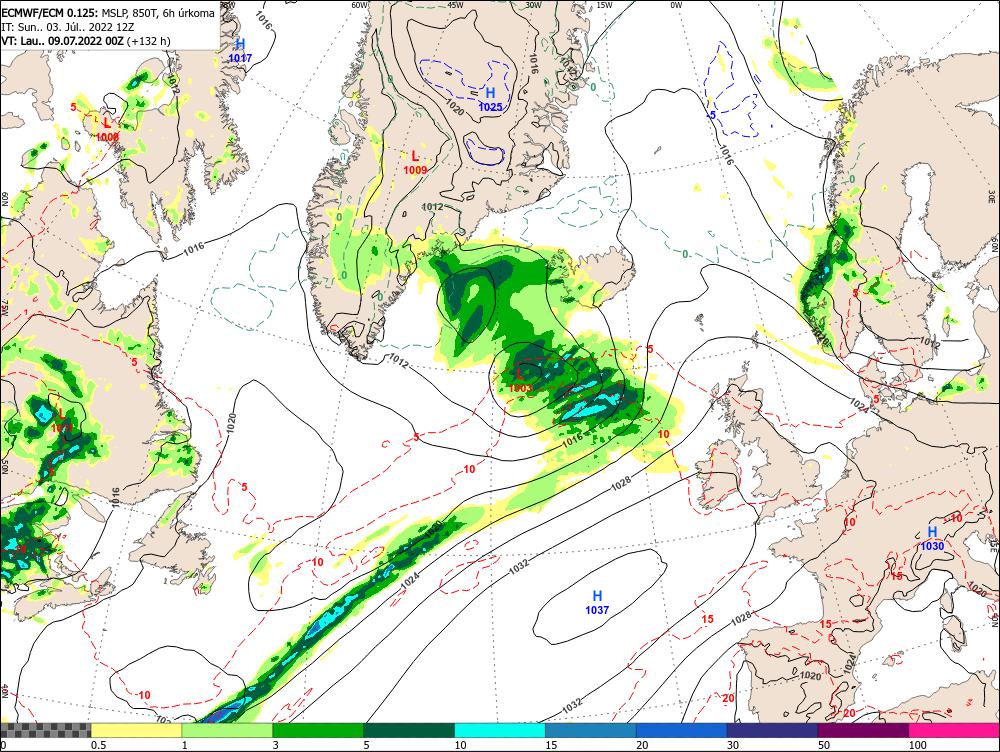The width and height of the screenshot is (1000, 752).
Task: Click the blue '5' isotherm label near Svalbard
Action: [712, 115]
